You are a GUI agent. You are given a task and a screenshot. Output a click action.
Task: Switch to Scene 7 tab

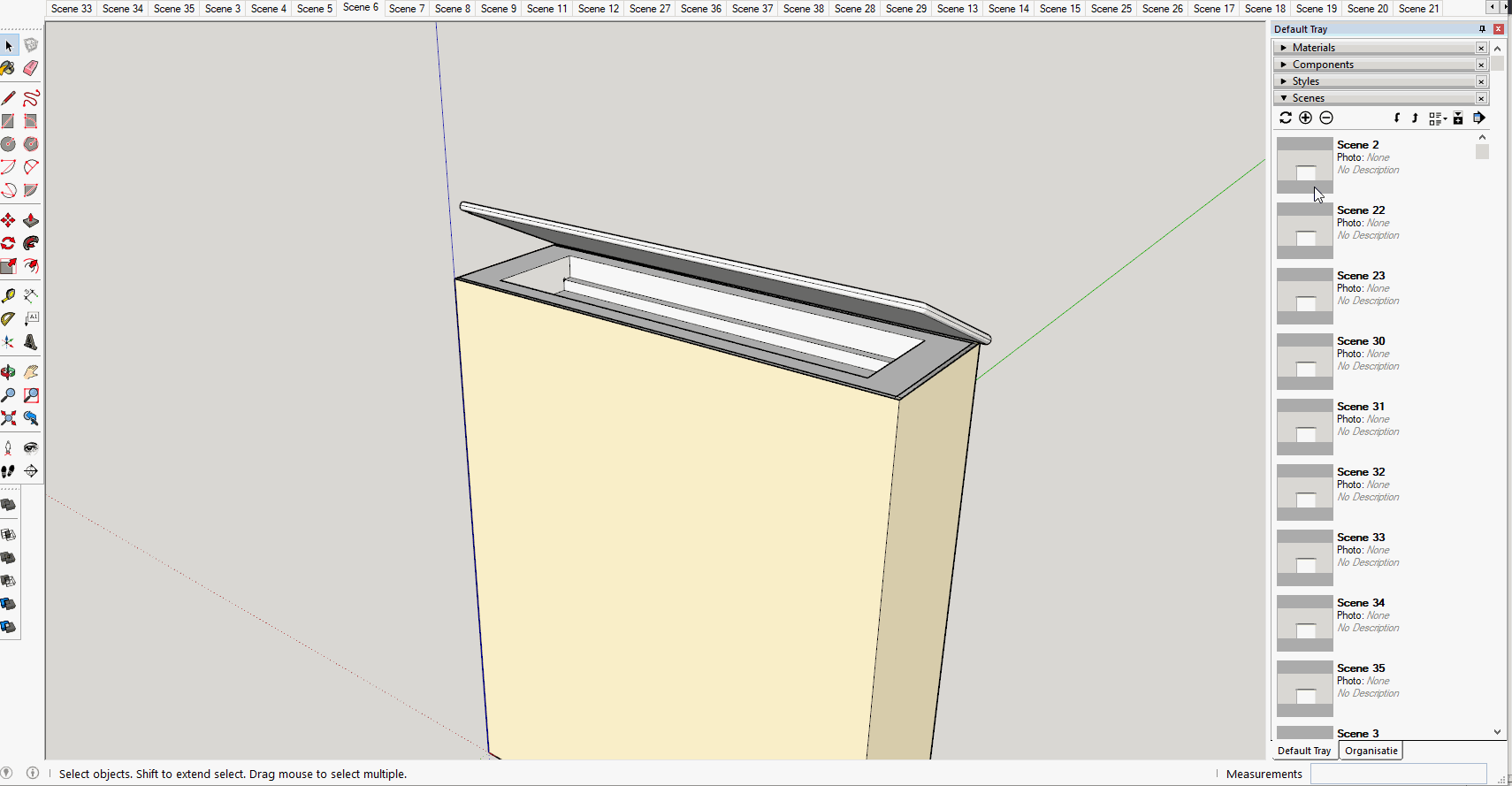[407, 8]
